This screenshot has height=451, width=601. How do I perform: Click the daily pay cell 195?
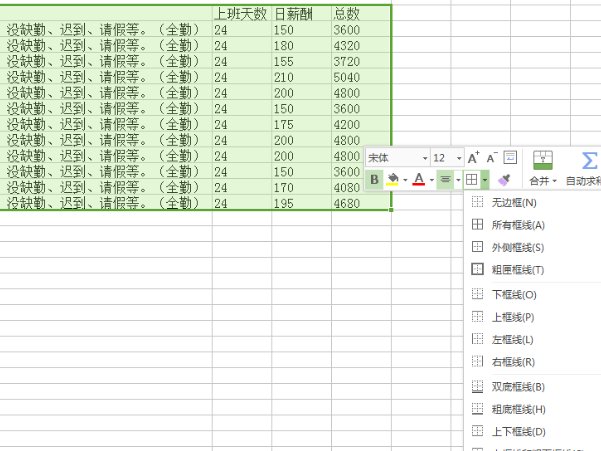click(301, 203)
